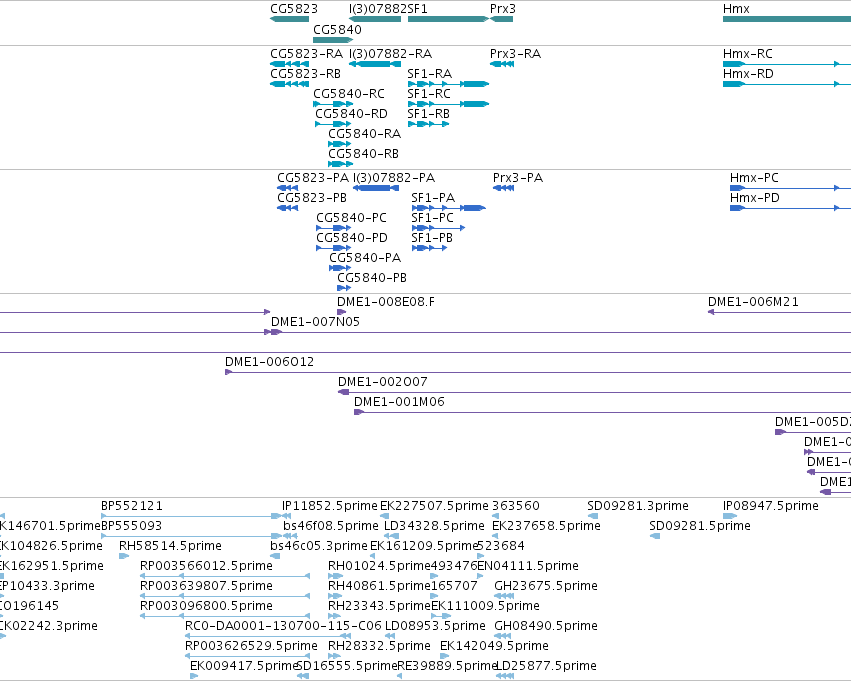Select clone DME1-006O12 label
851x681 pixels.
269,362
